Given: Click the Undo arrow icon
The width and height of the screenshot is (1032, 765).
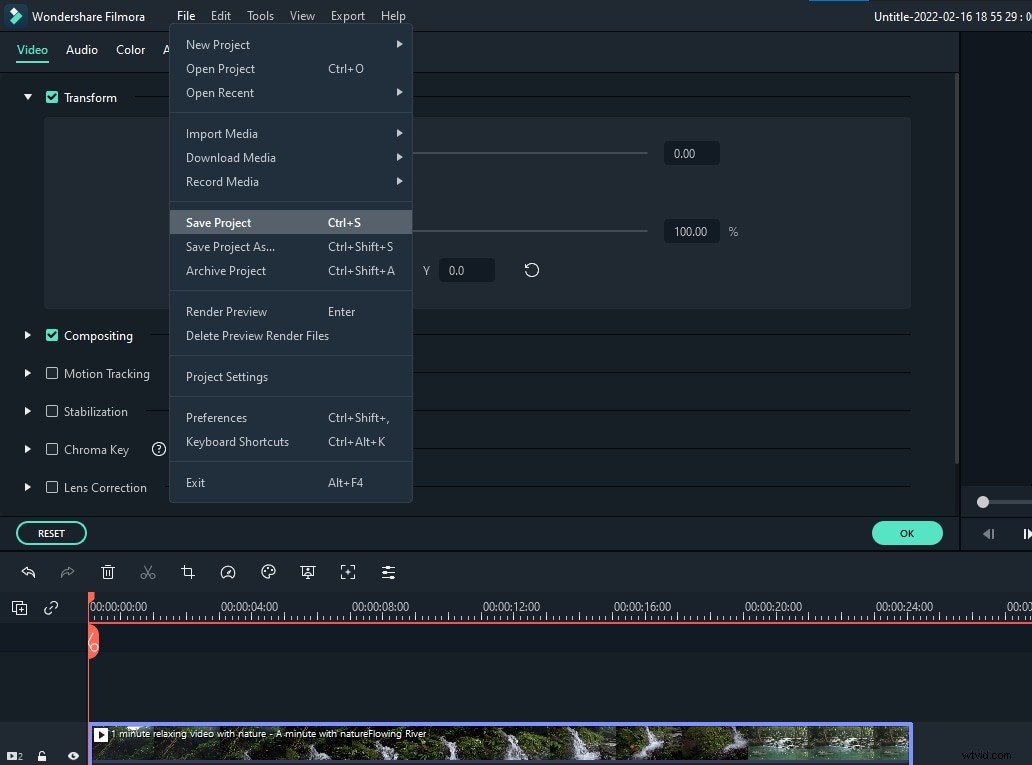Looking at the screenshot, I should tap(28, 572).
